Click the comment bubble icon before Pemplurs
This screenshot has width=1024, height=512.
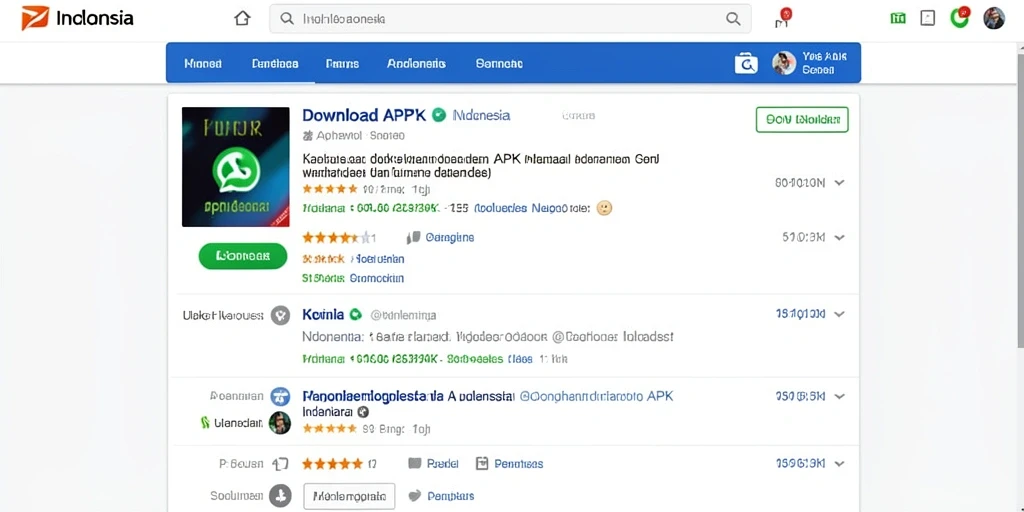(x=414, y=496)
